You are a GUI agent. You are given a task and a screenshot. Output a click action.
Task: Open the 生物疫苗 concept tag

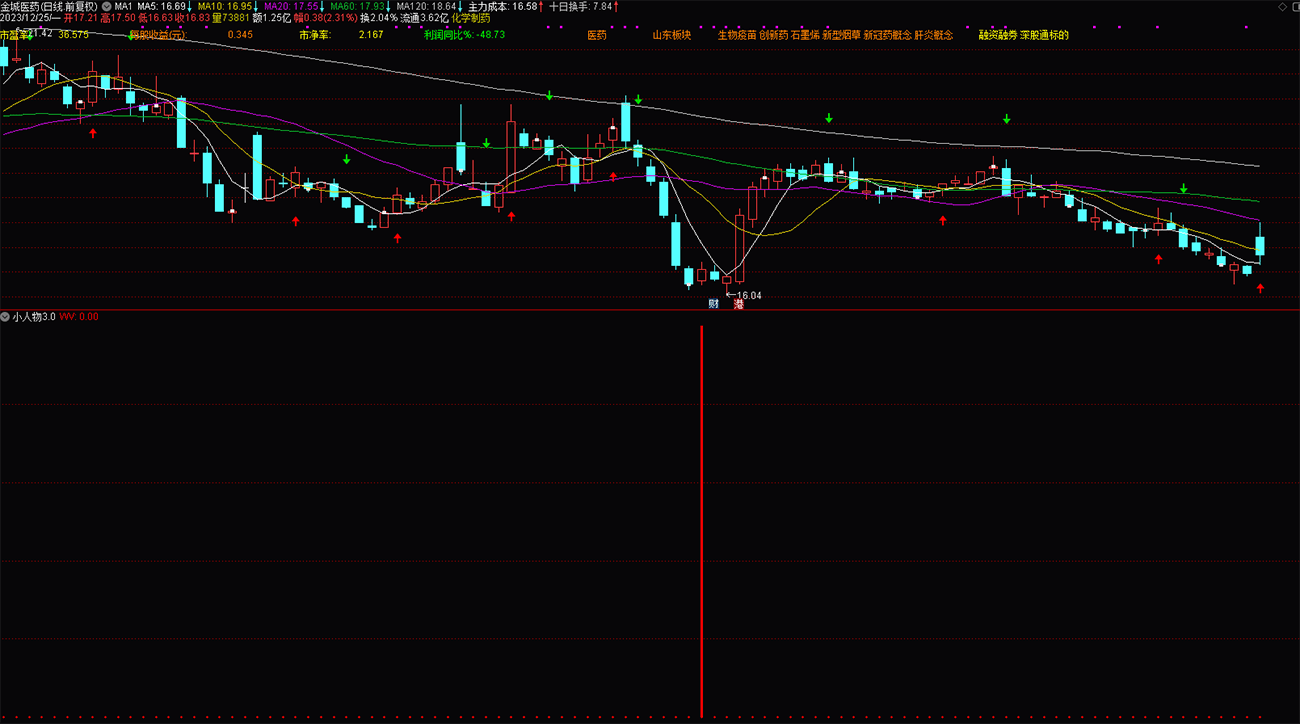pos(737,35)
